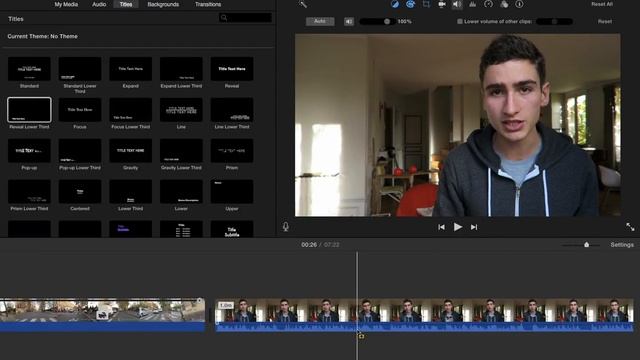Screen dimensions: 640x360
Task: Select the Reveal Lower Third title
Action: [x=29, y=110]
